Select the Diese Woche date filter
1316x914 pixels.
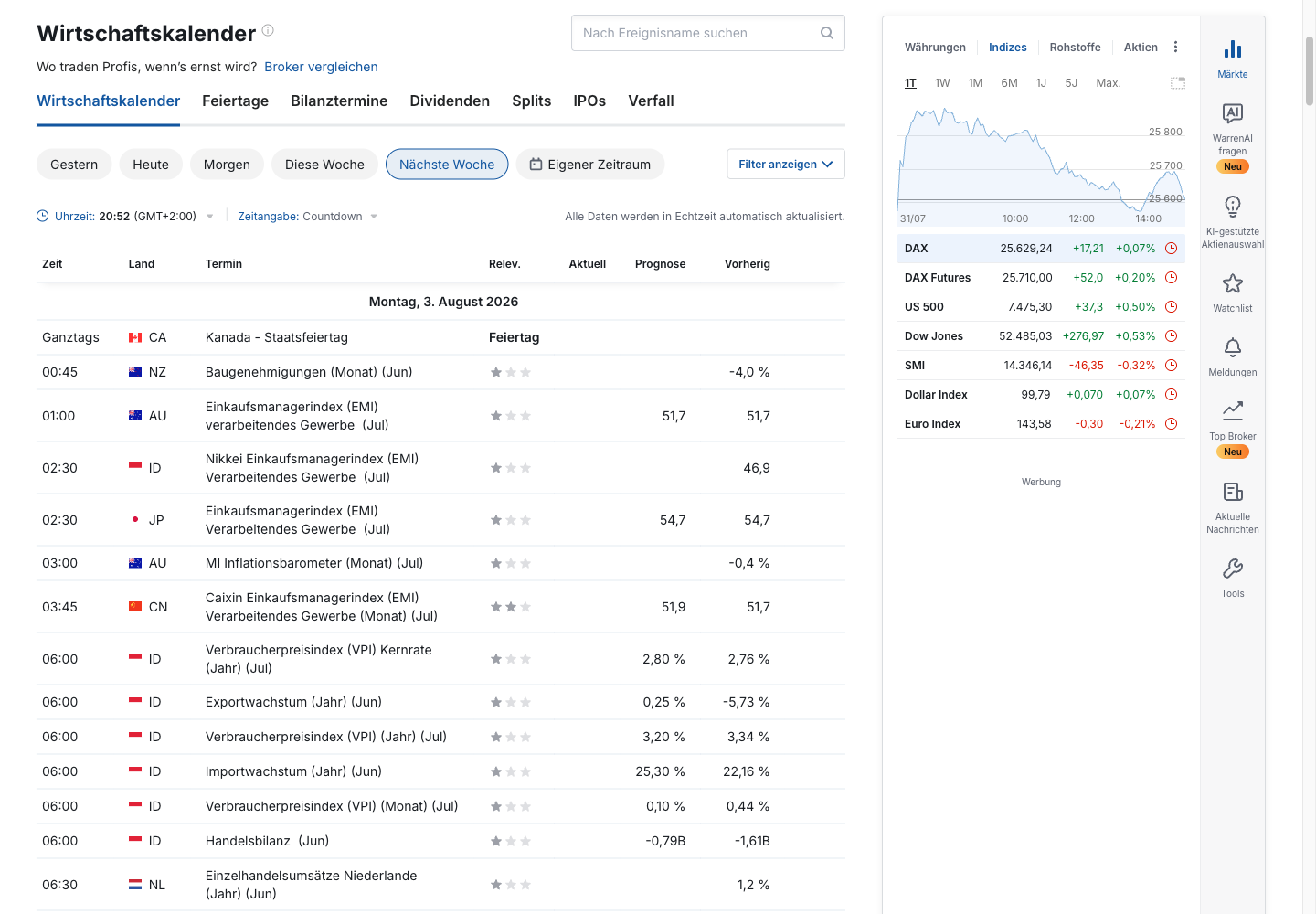click(x=324, y=165)
